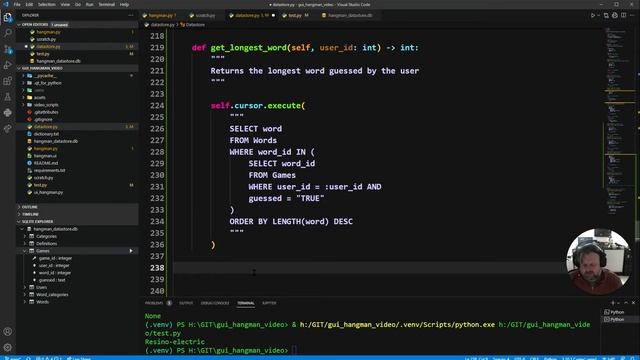Image resolution: width=640 pixels, height=360 pixels.
Task: Open the Testing flask view
Action: [x=7, y=97]
